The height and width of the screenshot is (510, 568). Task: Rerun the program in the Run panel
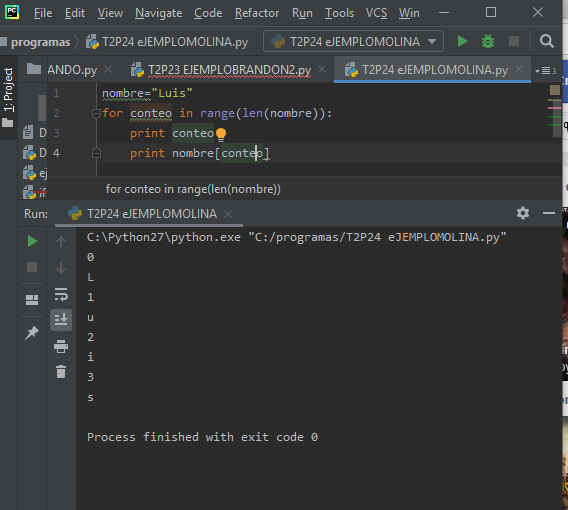32,241
